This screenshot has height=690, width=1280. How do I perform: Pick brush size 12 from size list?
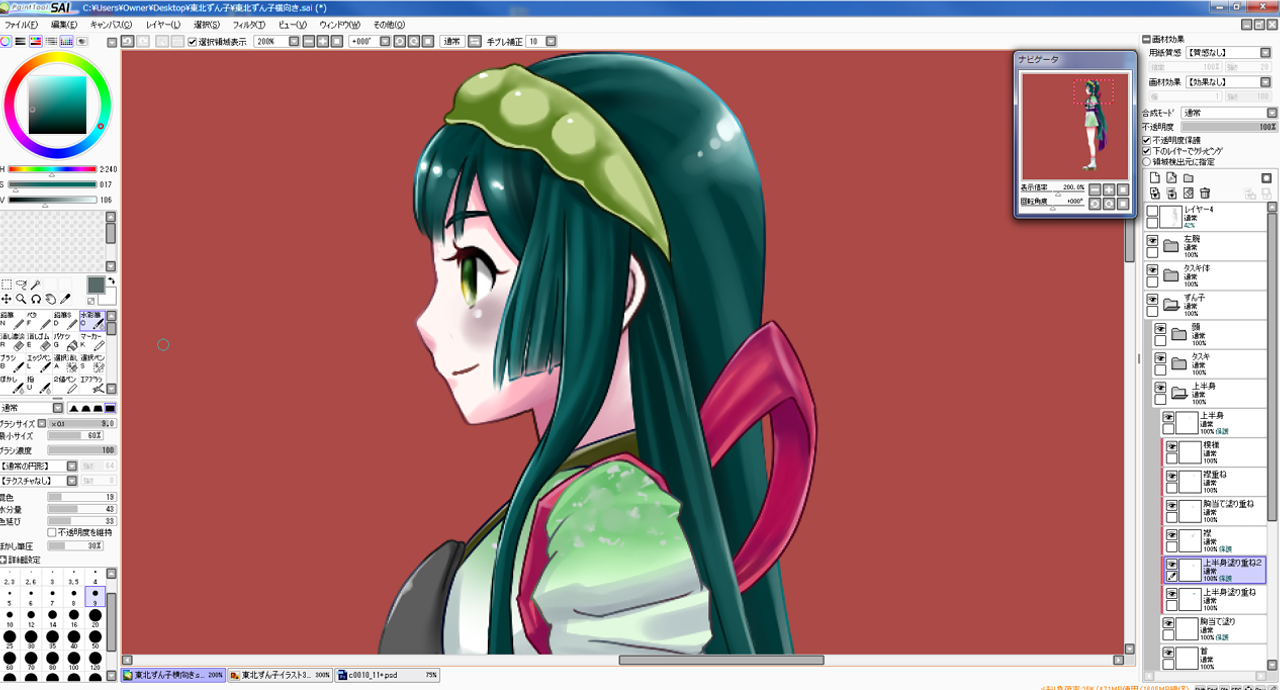(x=31, y=617)
